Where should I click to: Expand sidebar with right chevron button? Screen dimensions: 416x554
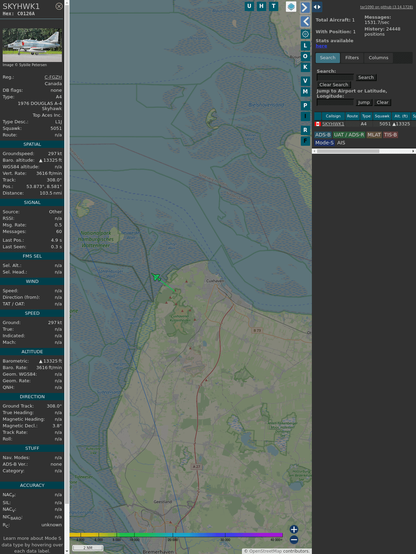[x=305, y=7]
